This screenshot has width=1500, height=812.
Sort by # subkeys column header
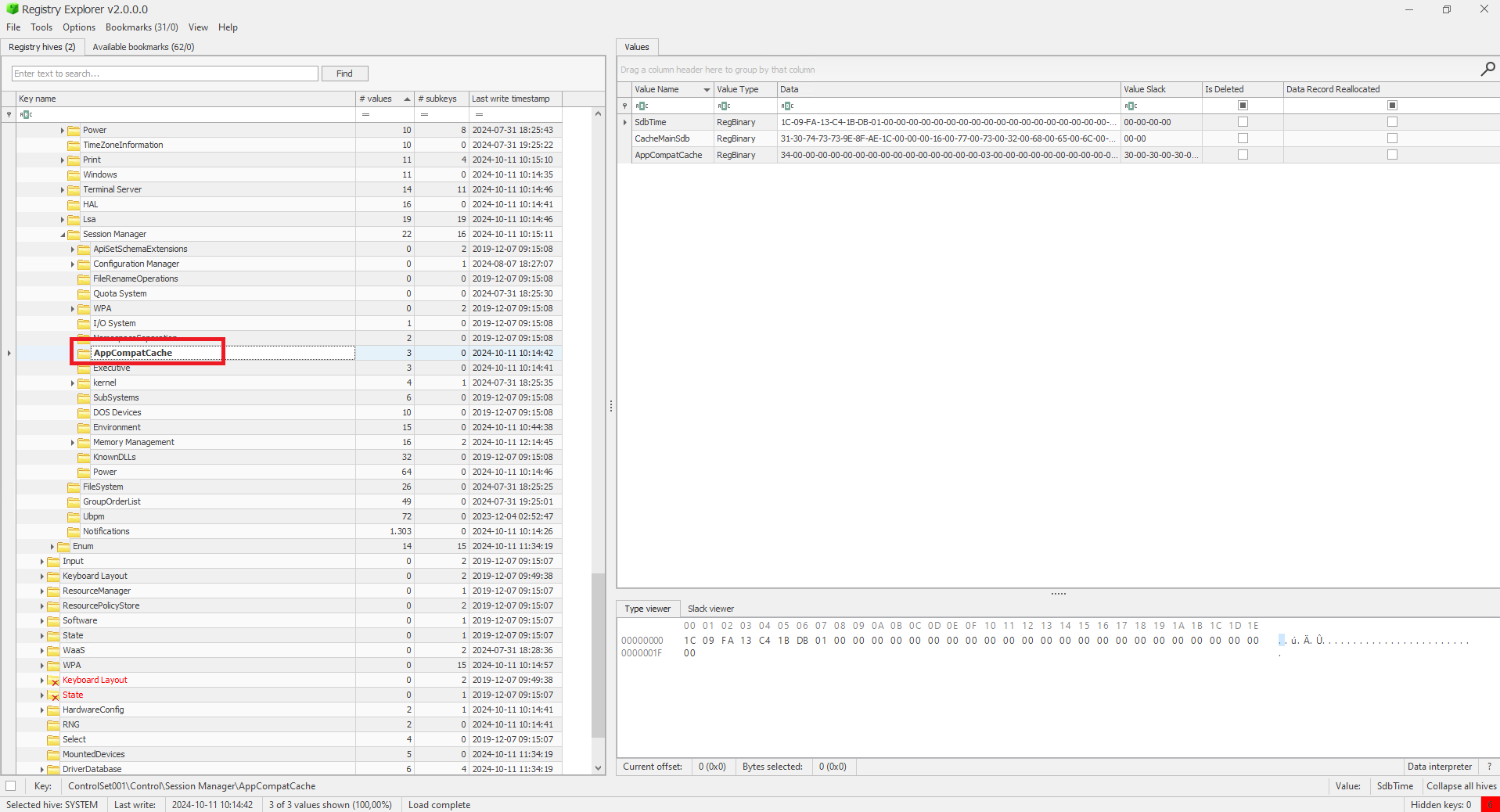tap(441, 99)
